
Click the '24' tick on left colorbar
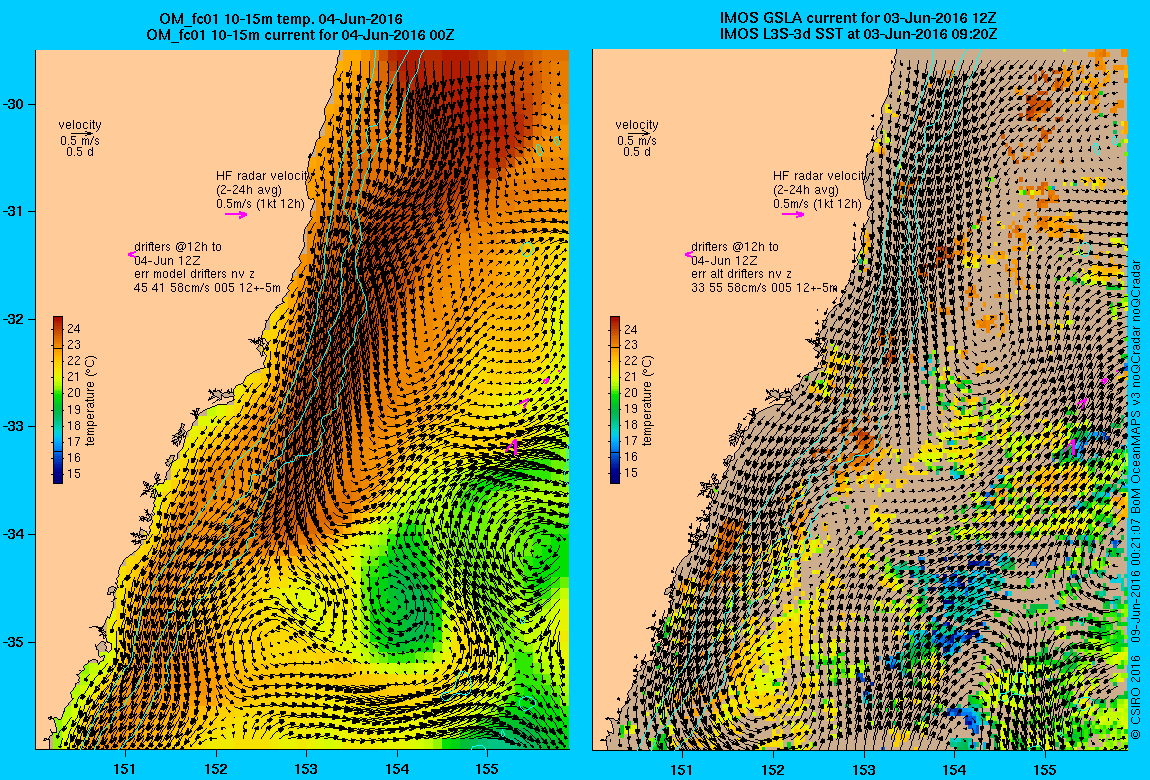pyautogui.click(x=74, y=328)
